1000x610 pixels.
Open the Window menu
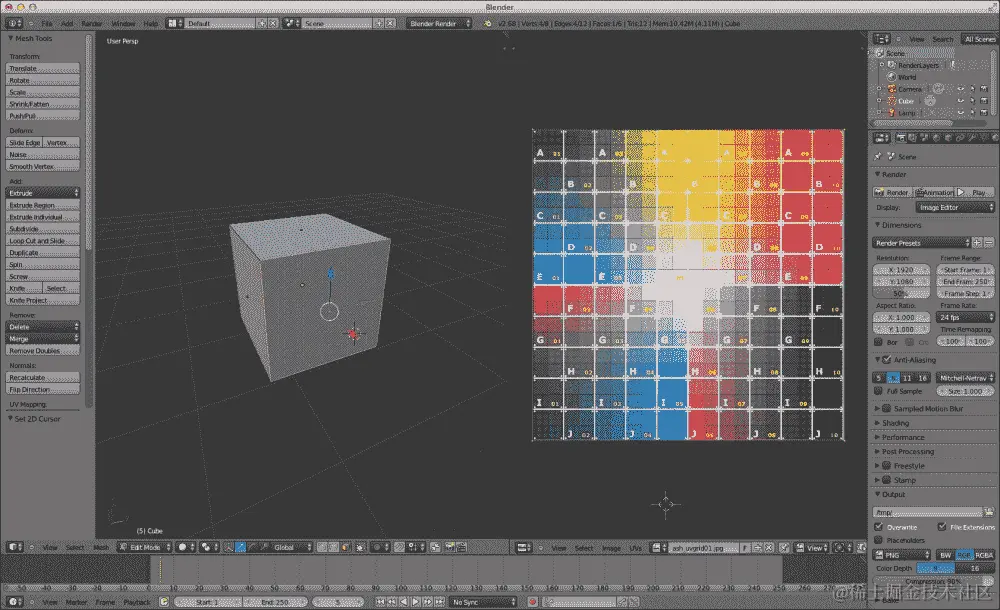point(123,24)
